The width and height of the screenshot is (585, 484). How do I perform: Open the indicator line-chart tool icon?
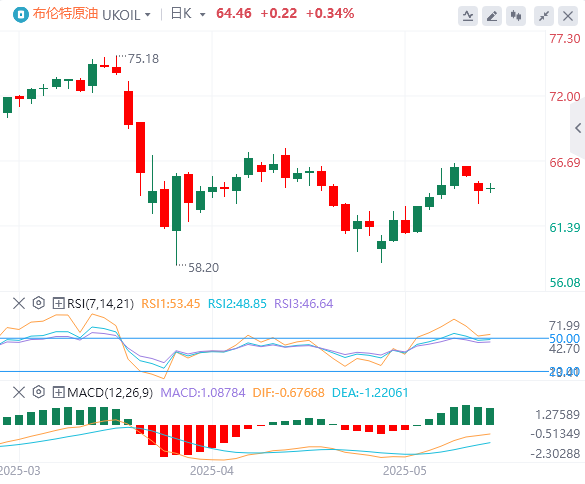(468, 16)
